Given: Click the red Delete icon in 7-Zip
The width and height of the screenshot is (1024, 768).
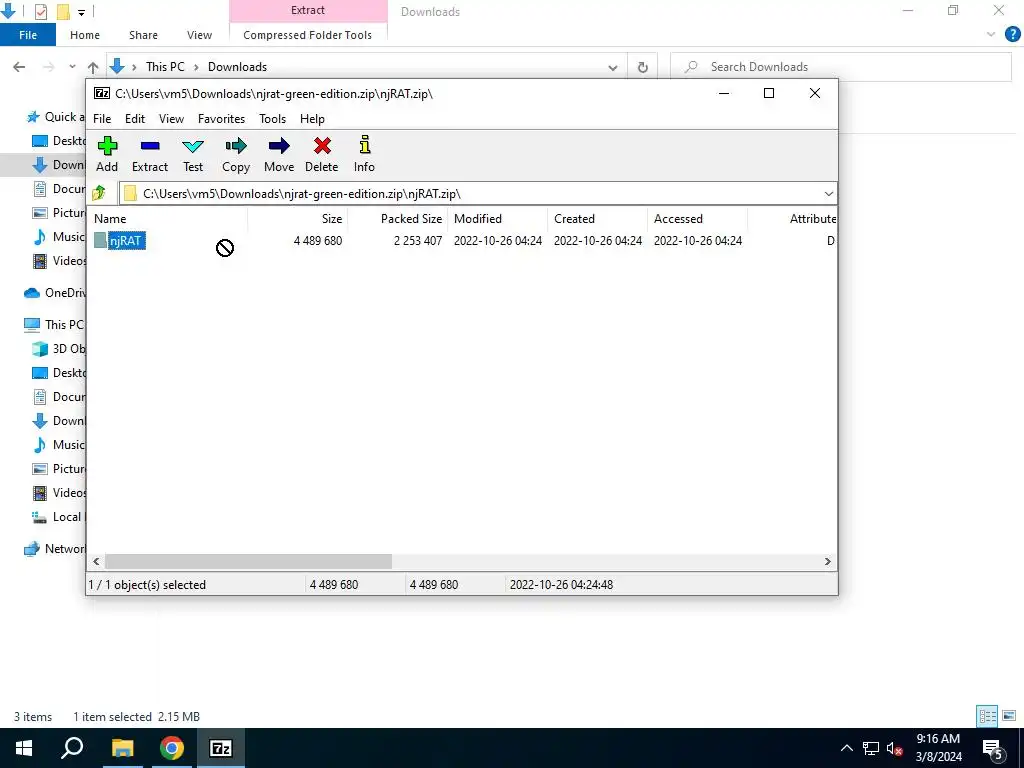Looking at the screenshot, I should pyautogui.click(x=322, y=155).
